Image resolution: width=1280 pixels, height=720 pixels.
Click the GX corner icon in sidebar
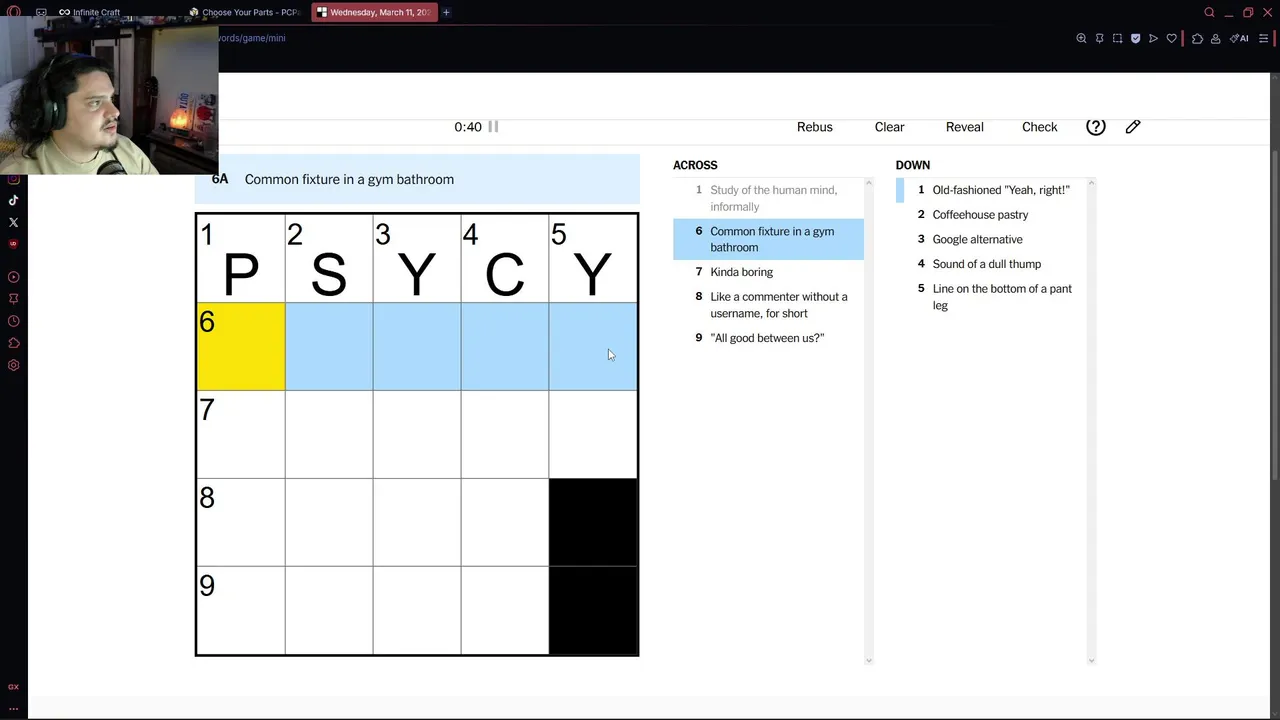(13, 687)
